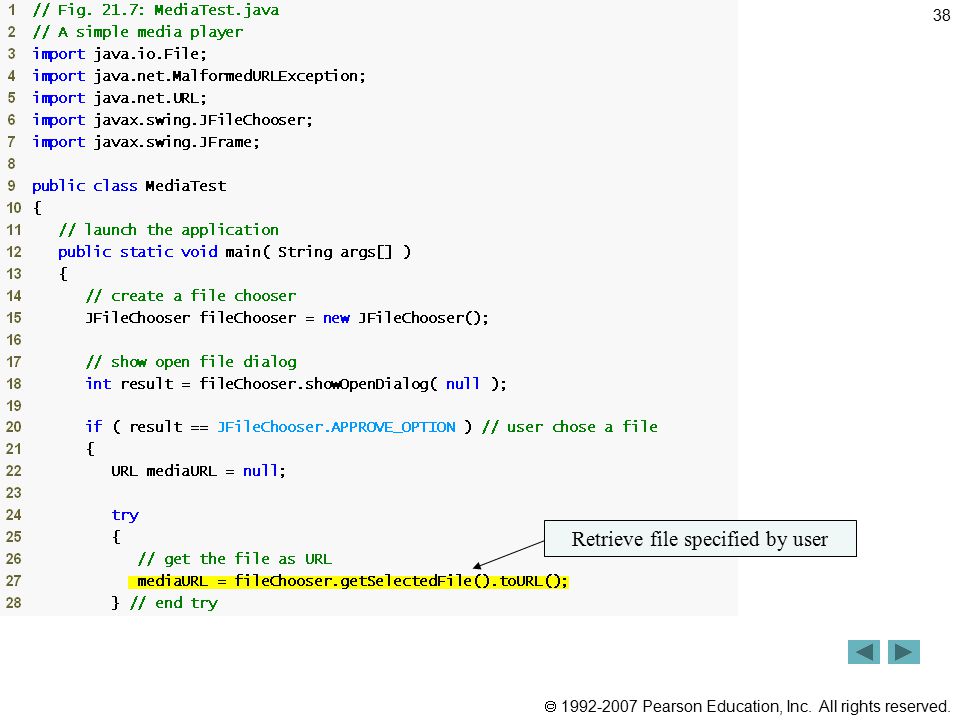Click the 'new JFileChooser()' assignment line
Viewport: 960px width, 720px height.
(x=287, y=318)
